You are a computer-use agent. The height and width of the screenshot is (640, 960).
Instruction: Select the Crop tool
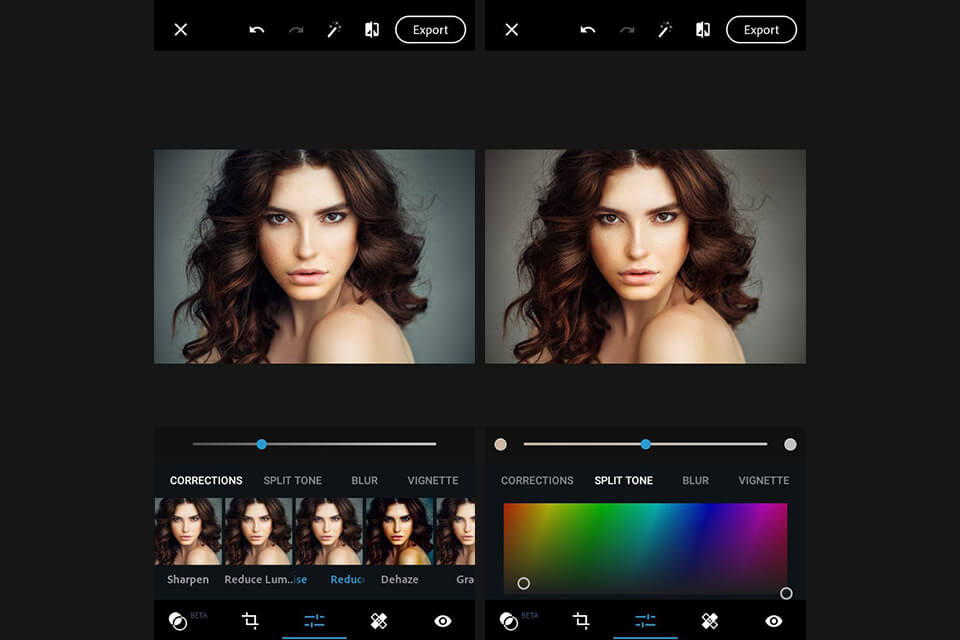point(252,621)
